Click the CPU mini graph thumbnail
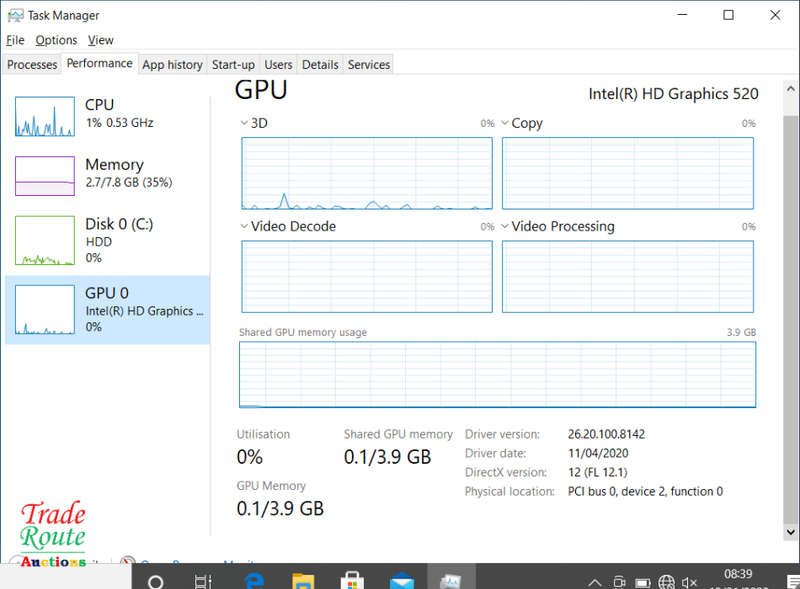Screen dimensions: 800x589 point(45,116)
